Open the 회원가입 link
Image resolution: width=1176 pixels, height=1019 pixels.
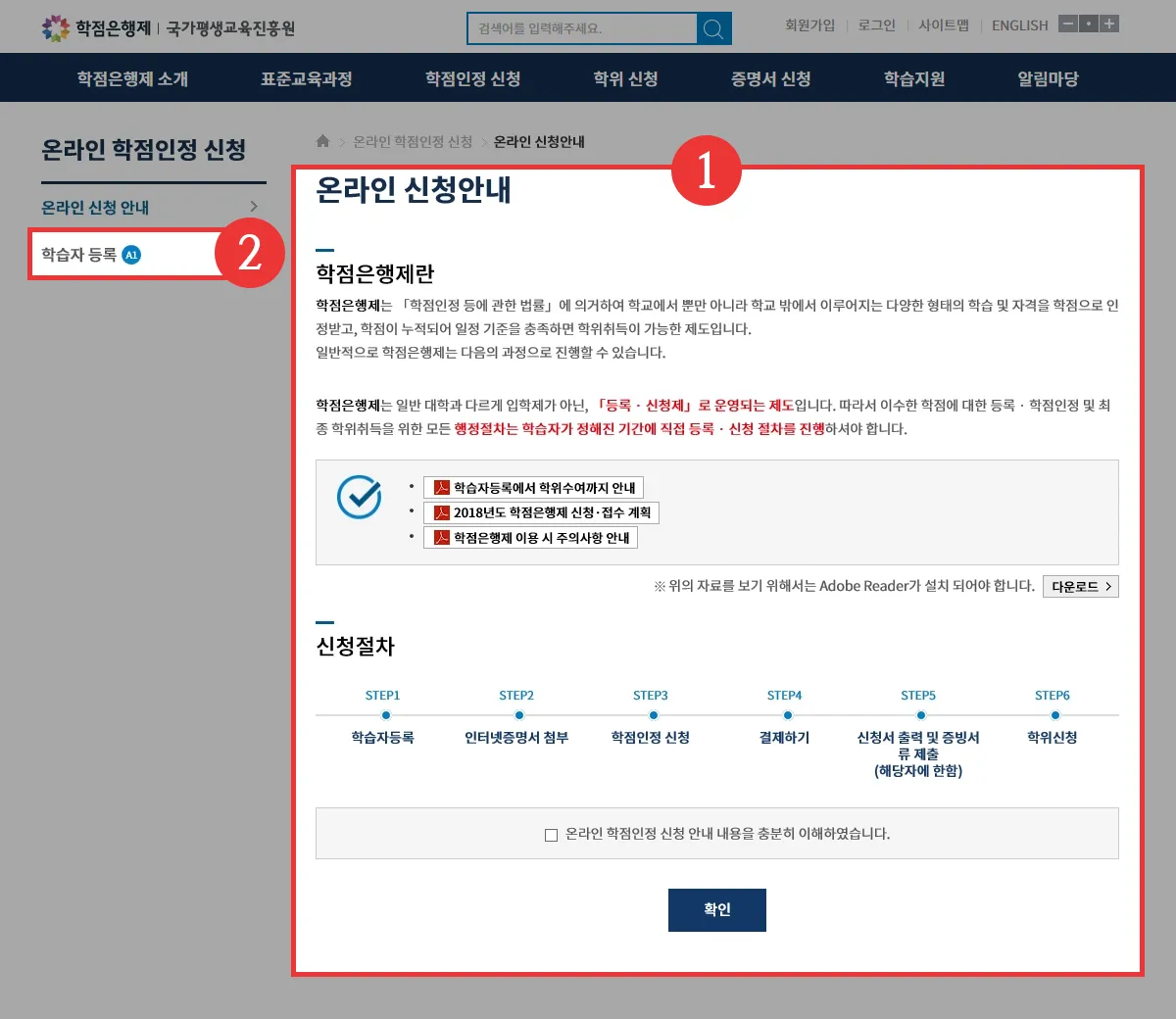tap(810, 25)
